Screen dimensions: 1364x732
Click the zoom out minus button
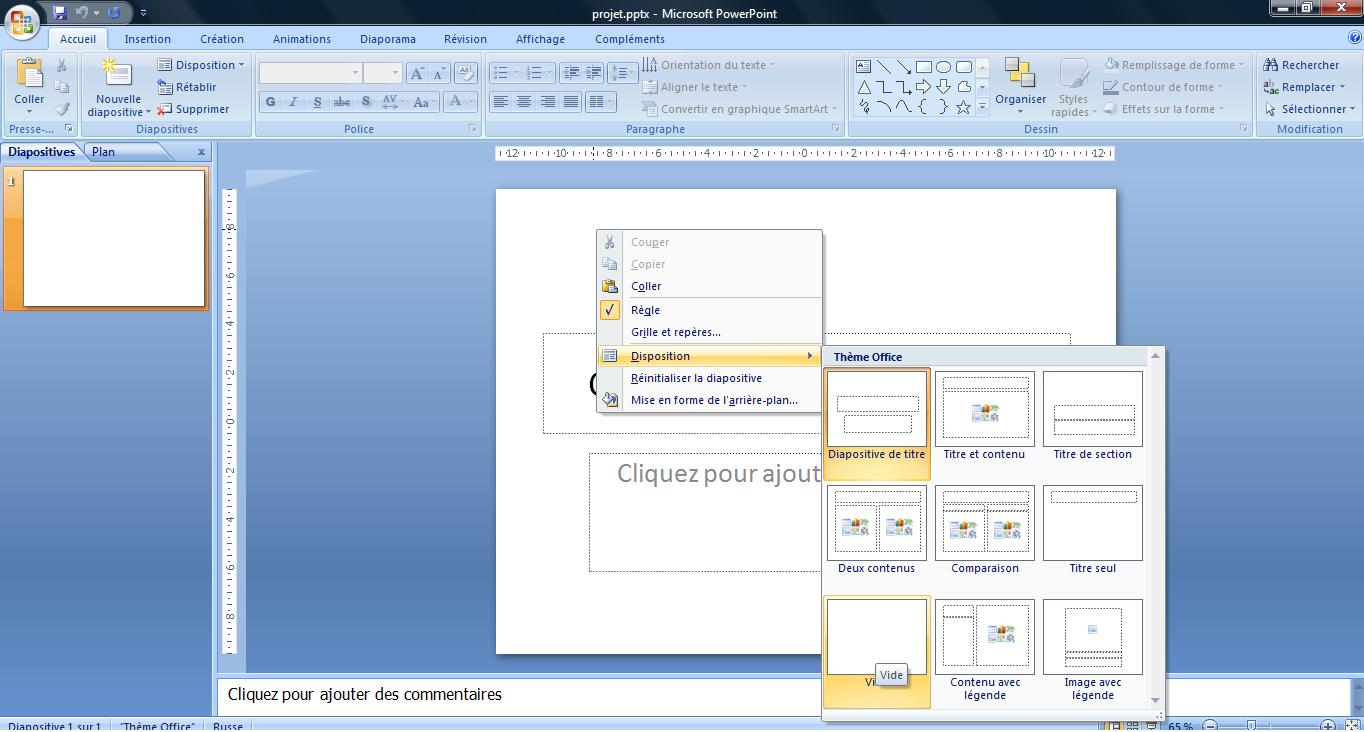(1210, 726)
